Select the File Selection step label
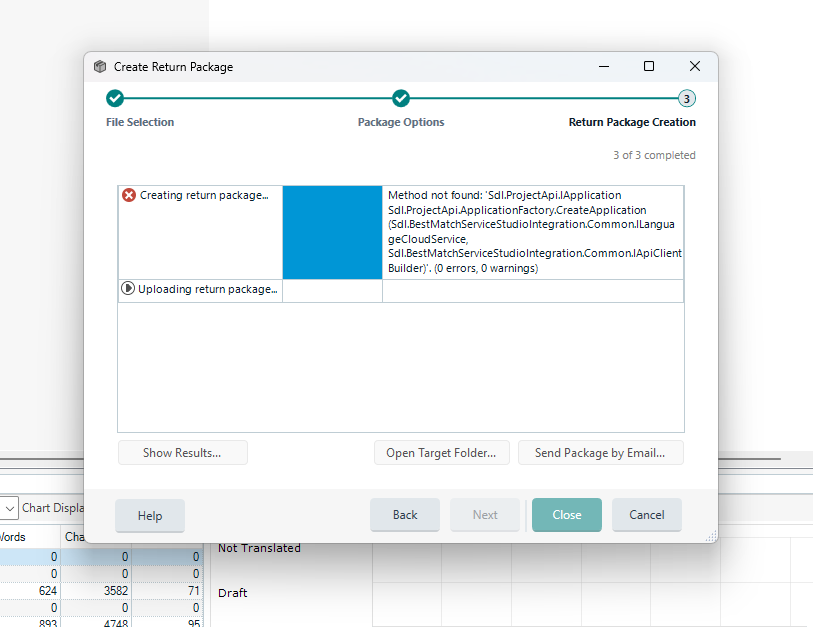The height and width of the screenshot is (627, 813). [x=140, y=122]
